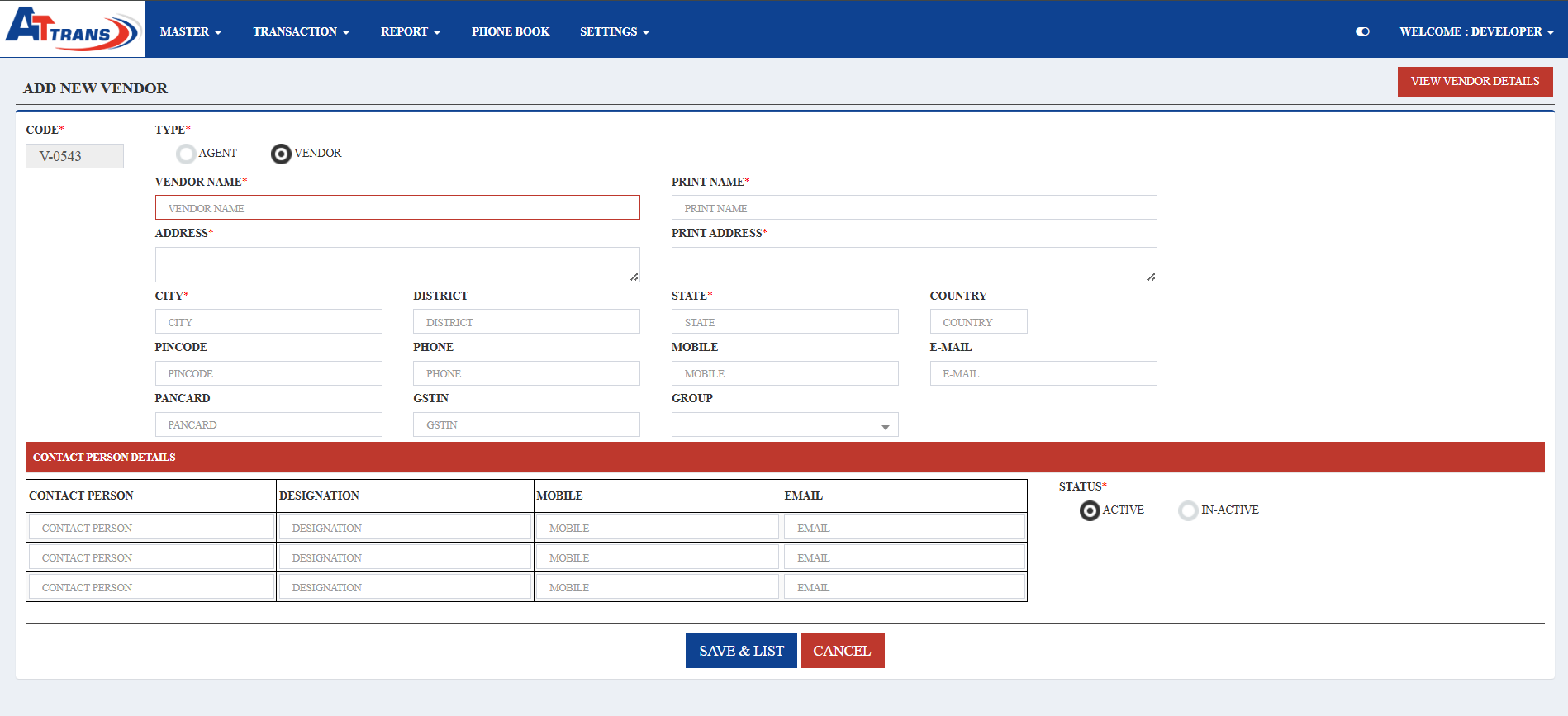Click Save & List button
Screen dimensions: 1568x716
[741, 651]
